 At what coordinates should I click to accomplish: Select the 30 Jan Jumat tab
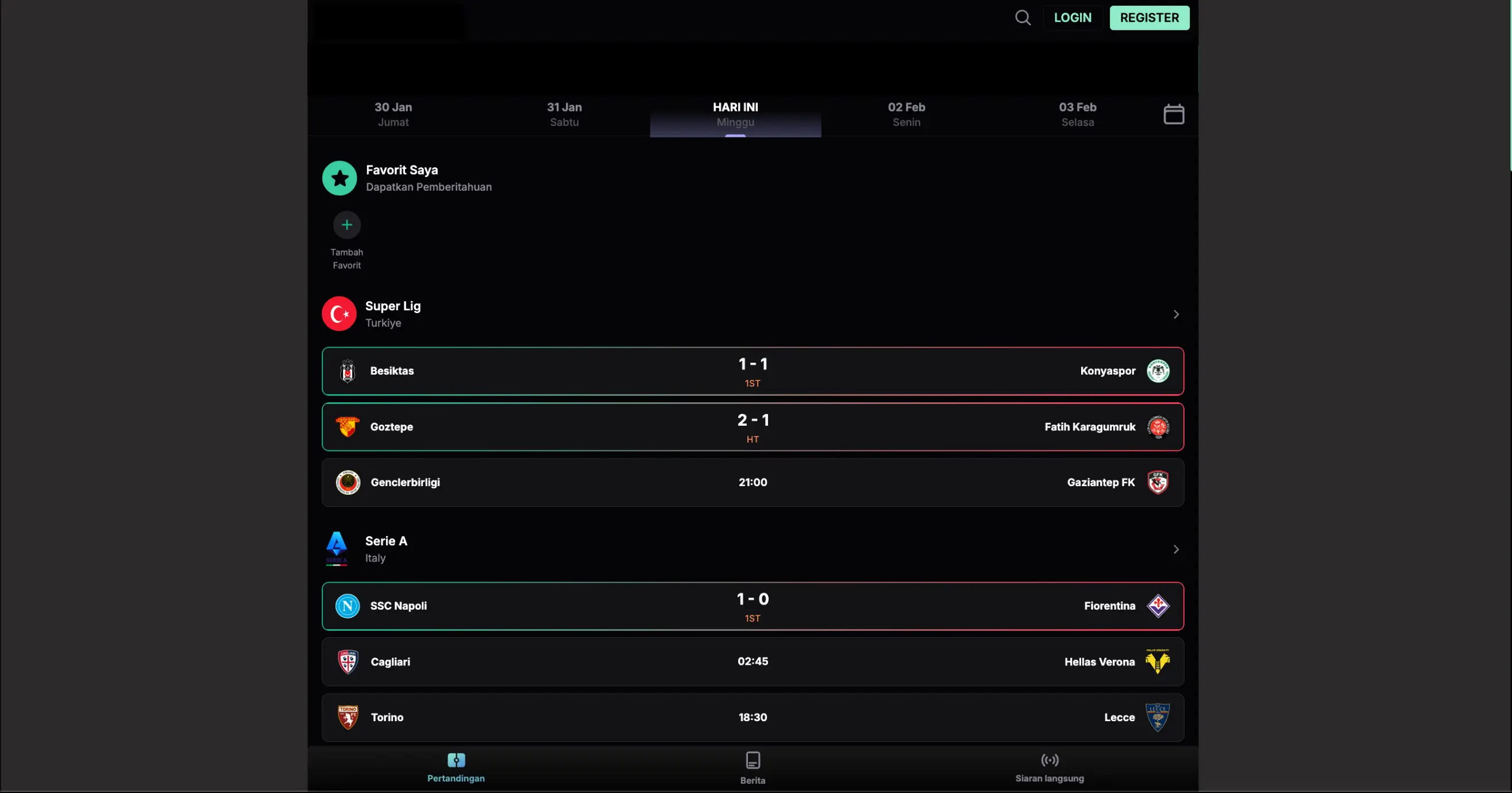[x=394, y=114]
